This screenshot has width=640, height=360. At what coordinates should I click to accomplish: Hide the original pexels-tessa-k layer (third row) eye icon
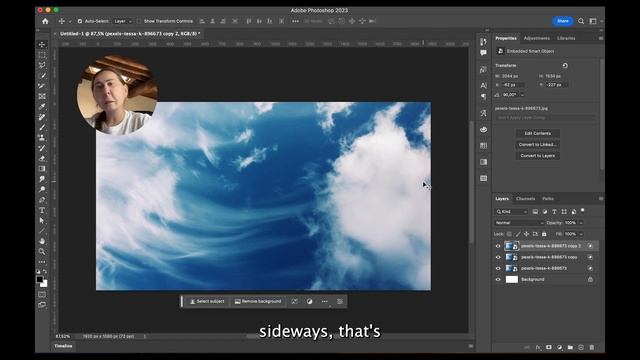(498, 268)
